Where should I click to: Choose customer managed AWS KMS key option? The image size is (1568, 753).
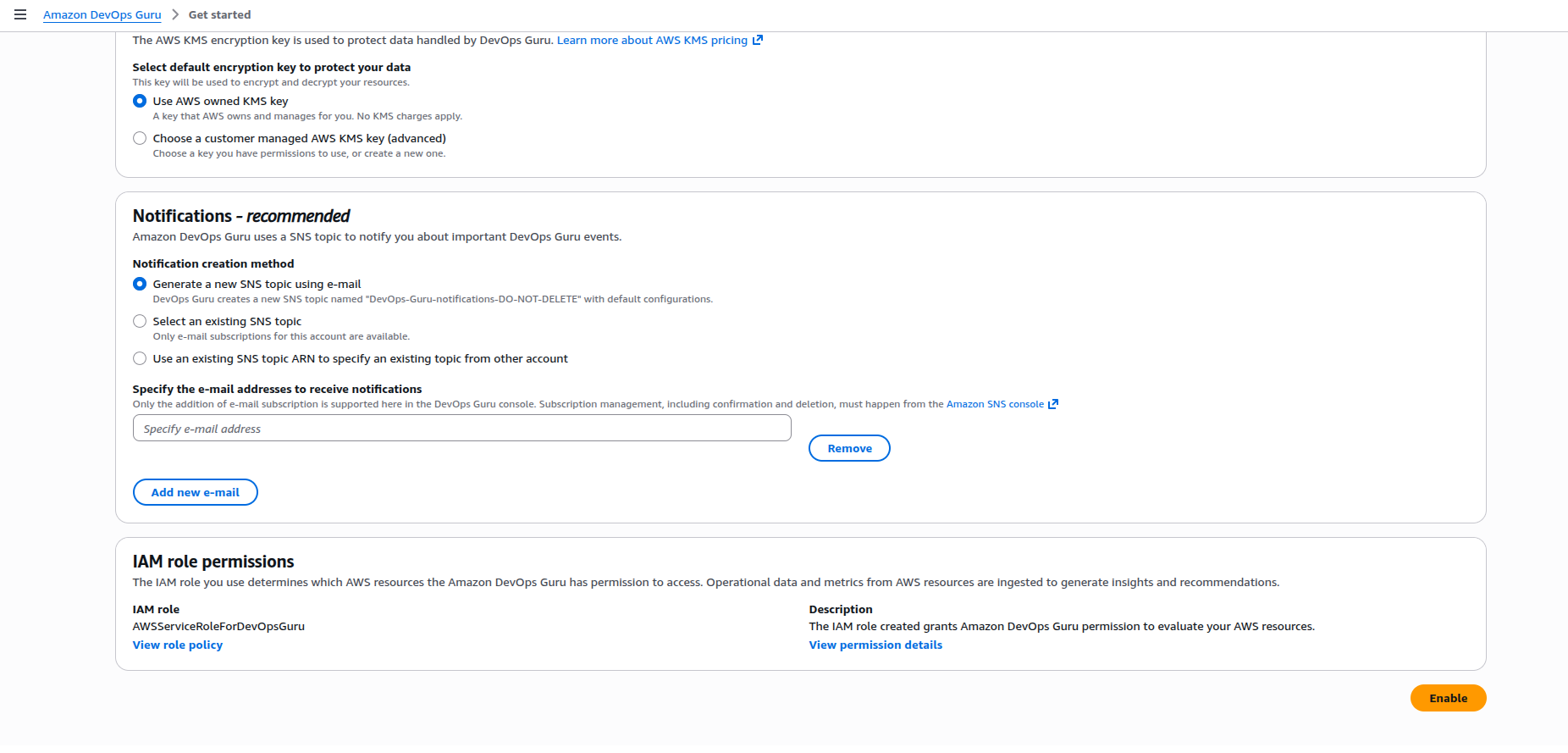(x=140, y=138)
